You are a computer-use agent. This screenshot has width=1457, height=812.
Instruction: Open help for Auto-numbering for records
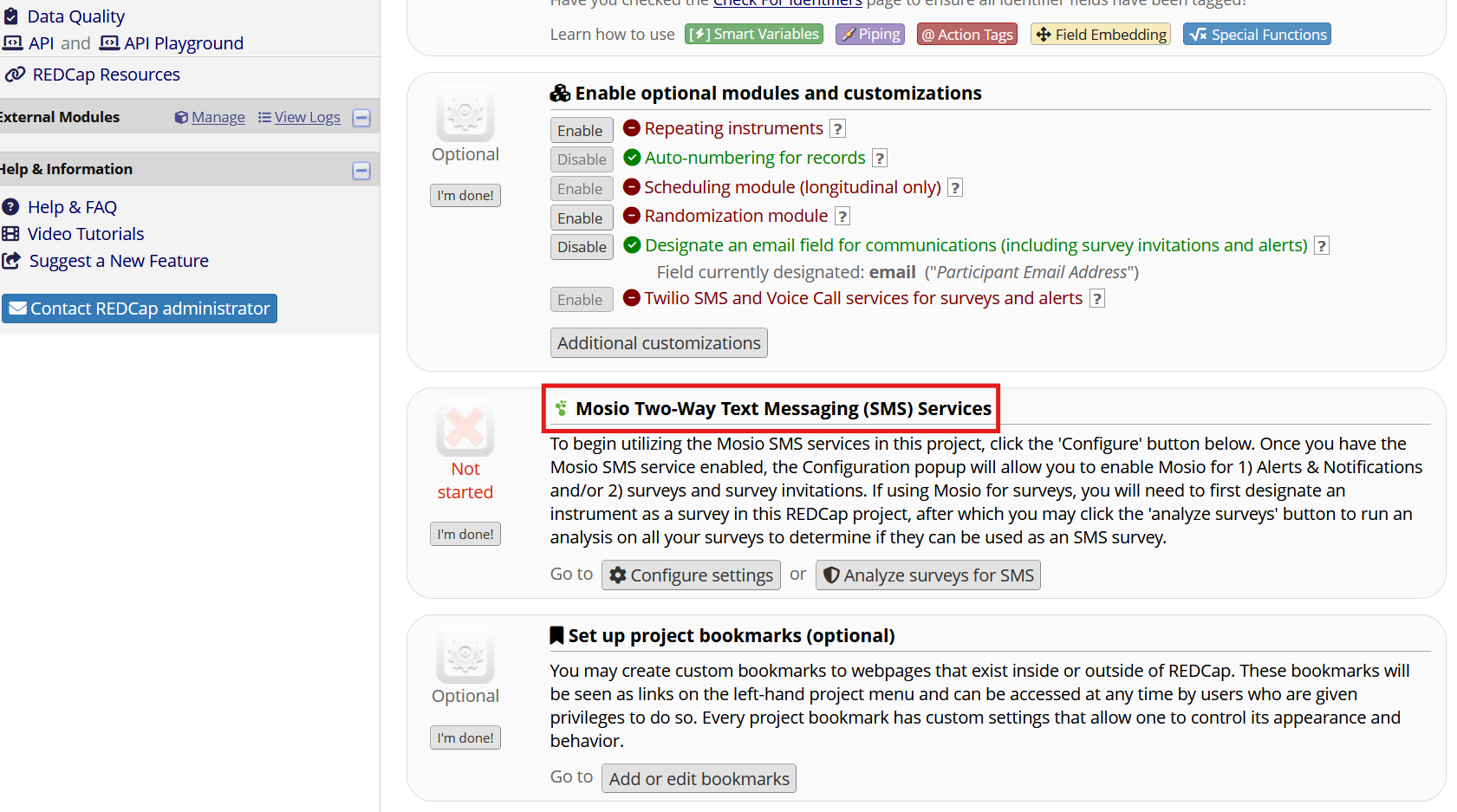(x=880, y=159)
